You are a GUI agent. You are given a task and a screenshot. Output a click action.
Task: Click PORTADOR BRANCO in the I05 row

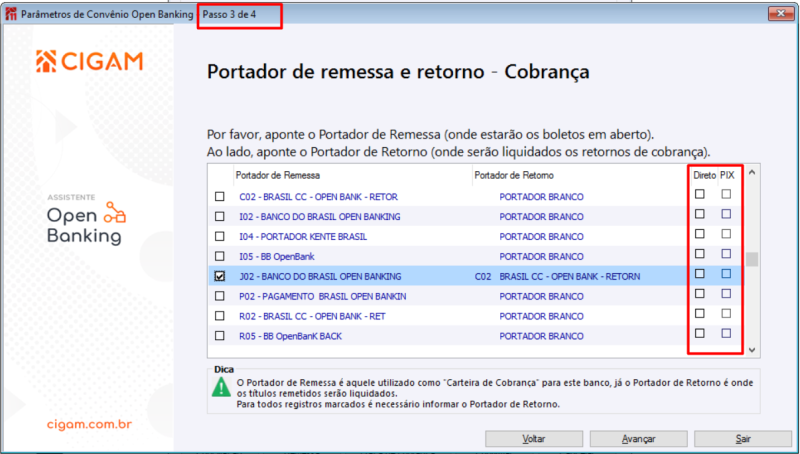(541, 257)
